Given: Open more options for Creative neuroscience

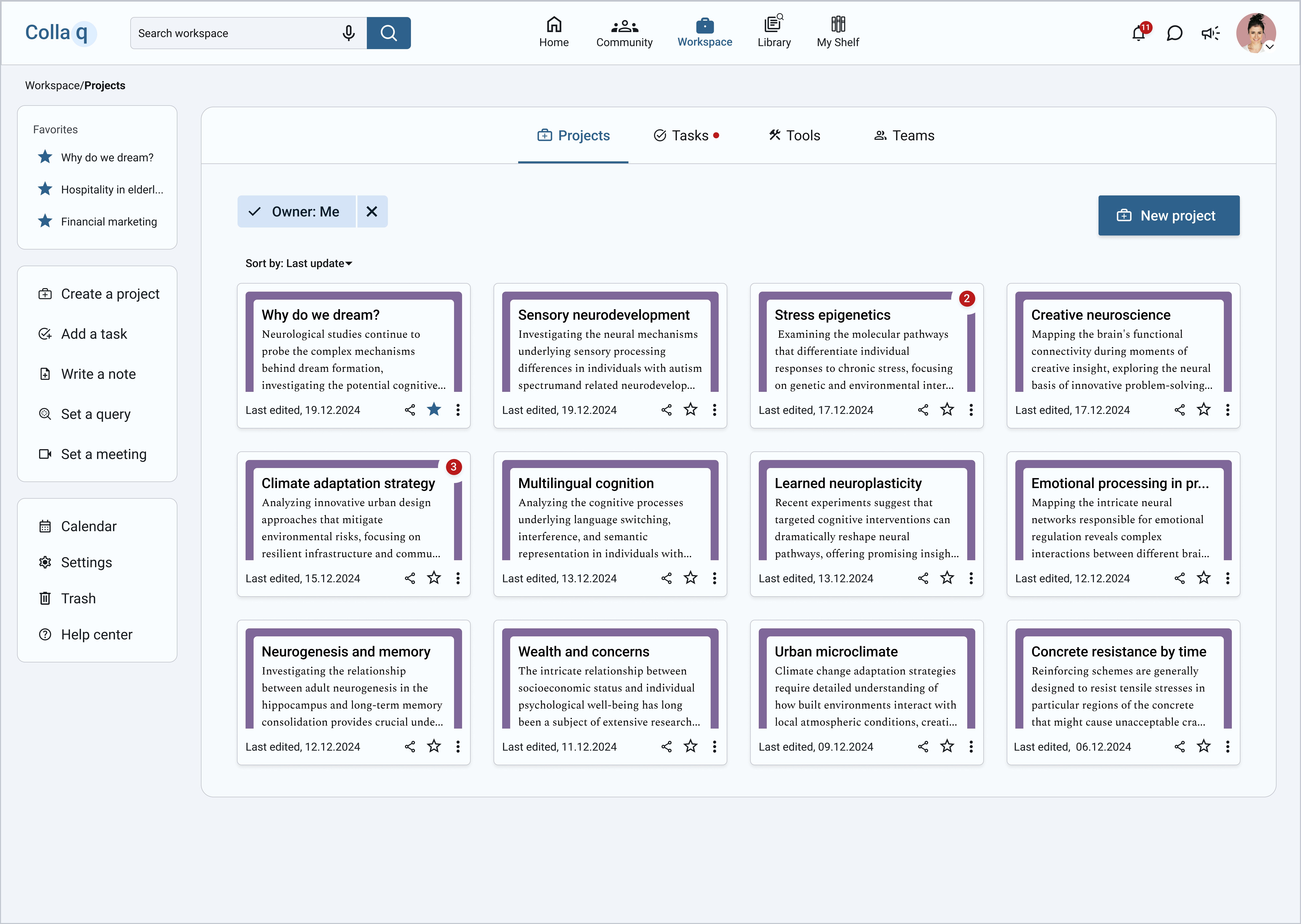Looking at the screenshot, I should point(1228,410).
